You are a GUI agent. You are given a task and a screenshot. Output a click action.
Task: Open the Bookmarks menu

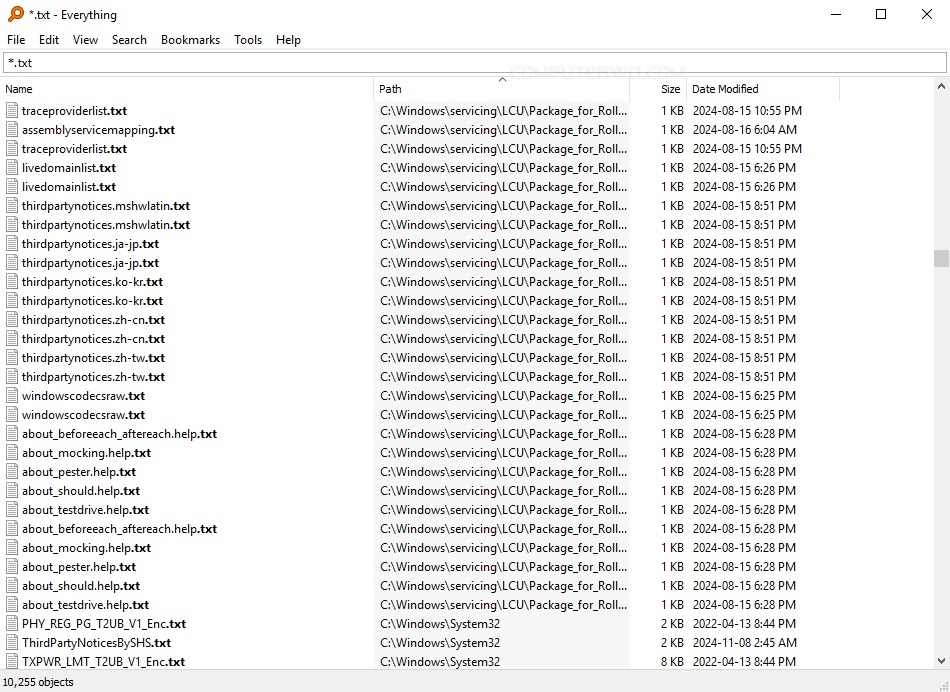190,40
